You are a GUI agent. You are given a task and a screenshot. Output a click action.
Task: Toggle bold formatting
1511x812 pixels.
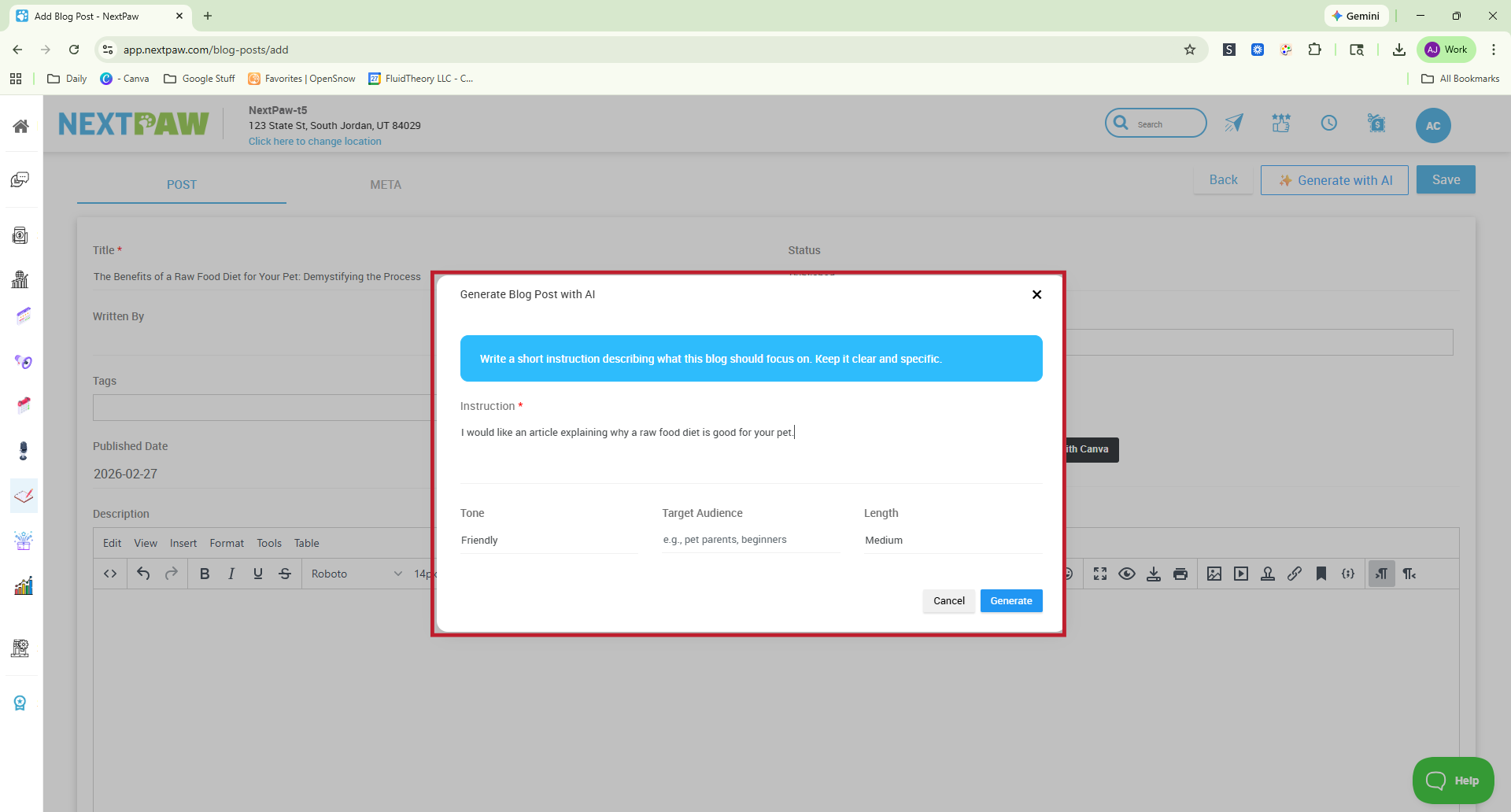[205, 574]
